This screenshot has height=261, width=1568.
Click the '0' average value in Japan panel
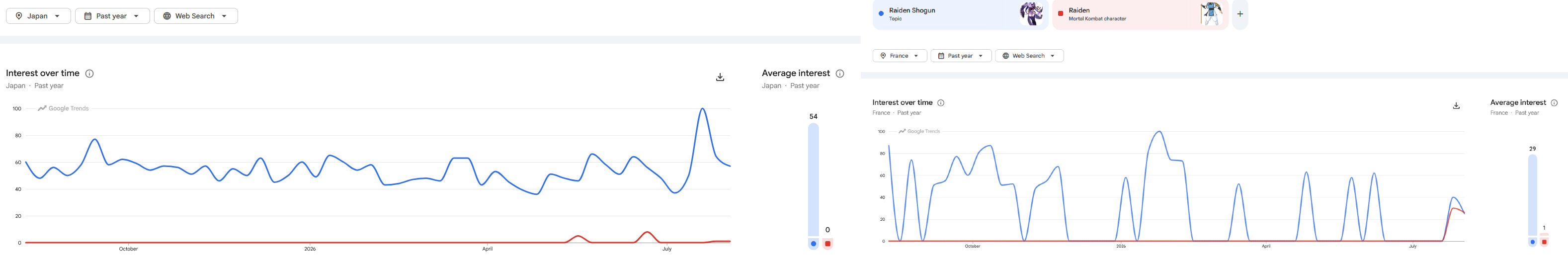click(x=828, y=230)
